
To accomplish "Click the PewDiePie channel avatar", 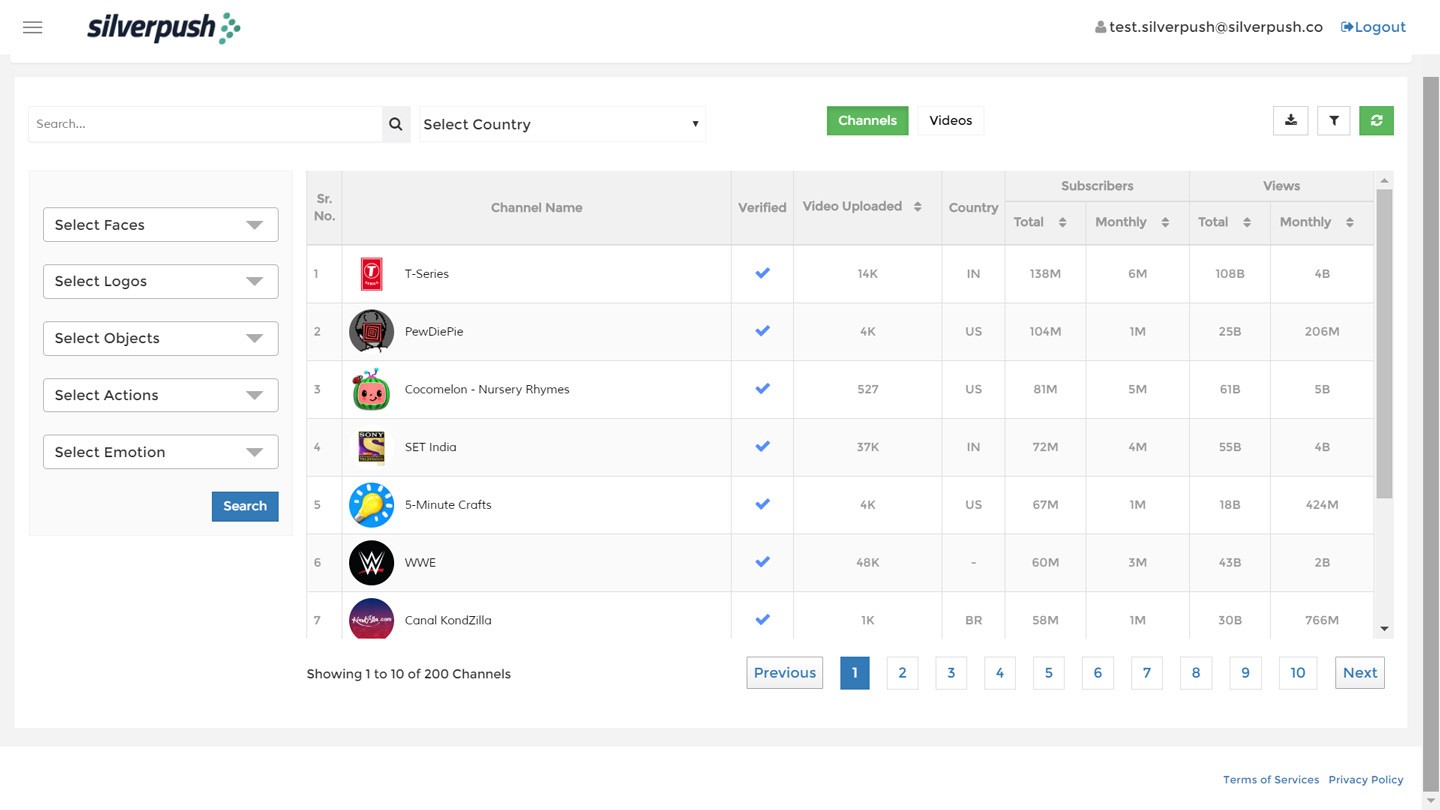I will tap(371, 332).
